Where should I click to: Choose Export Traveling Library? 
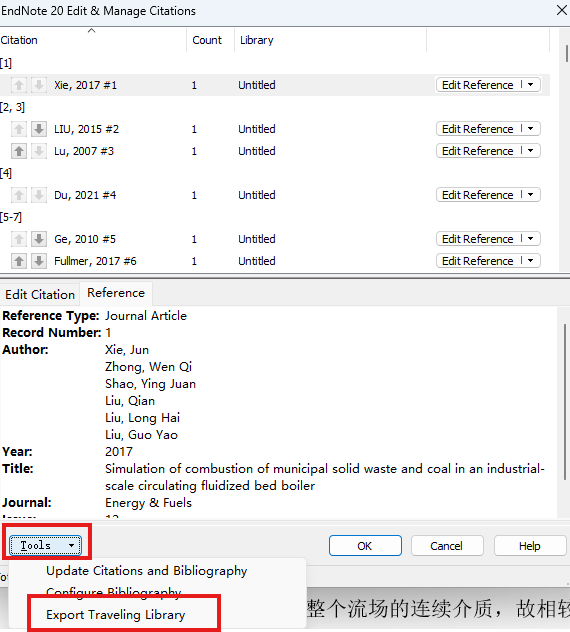click(116, 615)
